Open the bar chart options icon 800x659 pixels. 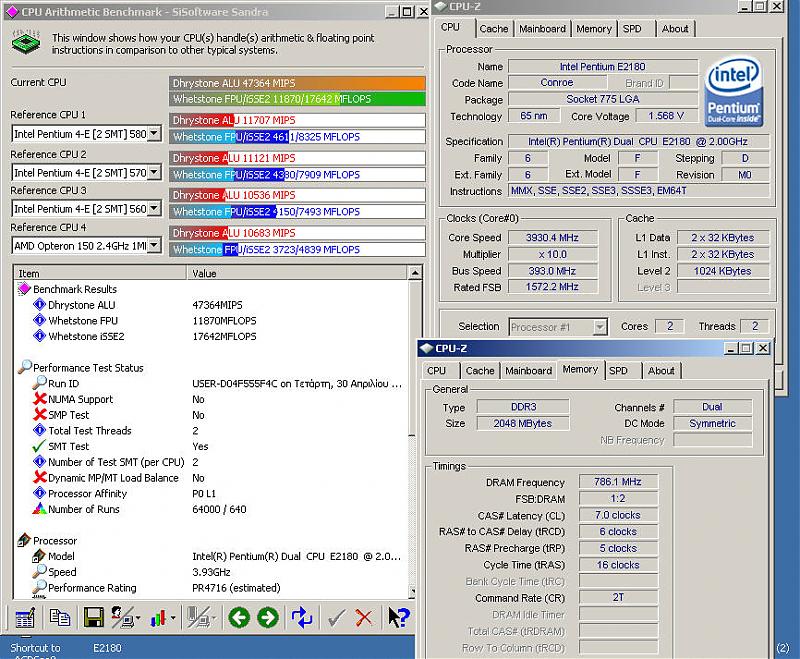158,618
